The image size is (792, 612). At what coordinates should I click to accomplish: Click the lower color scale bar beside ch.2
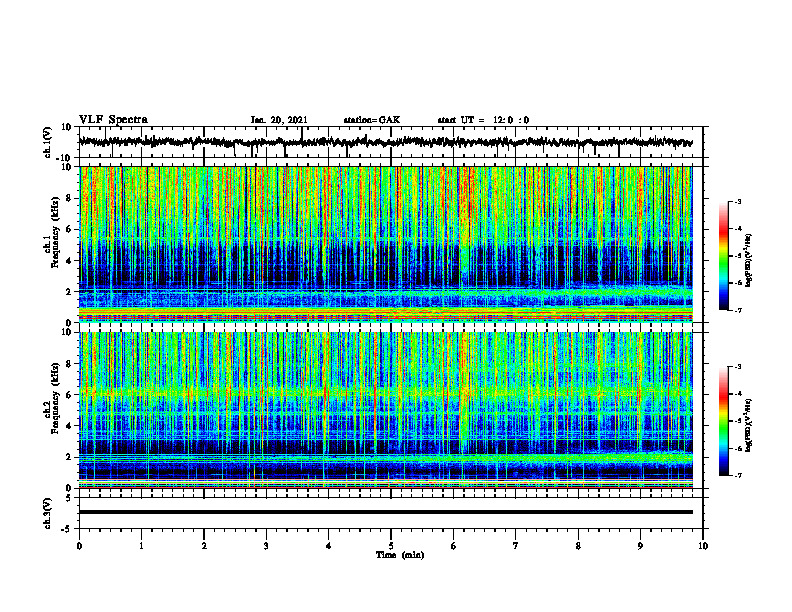[723, 421]
